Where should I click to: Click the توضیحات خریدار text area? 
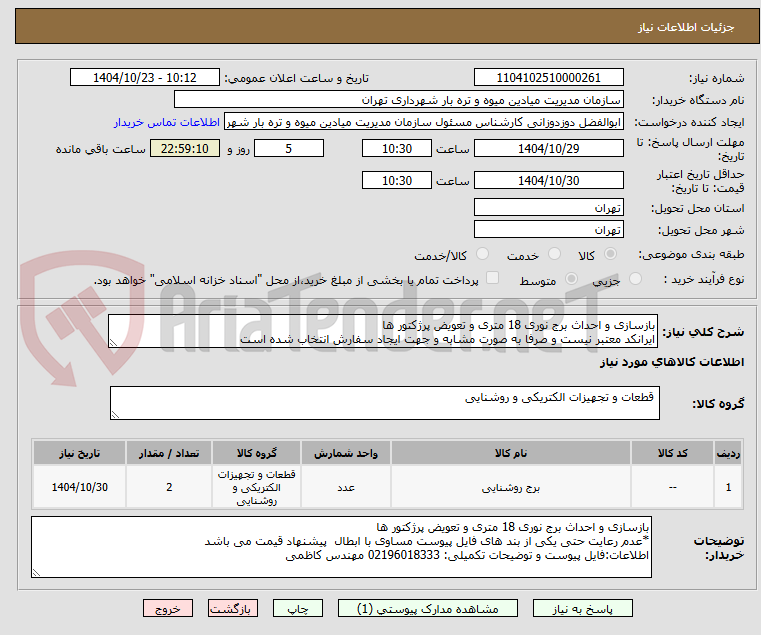click(x=342, y=547)
